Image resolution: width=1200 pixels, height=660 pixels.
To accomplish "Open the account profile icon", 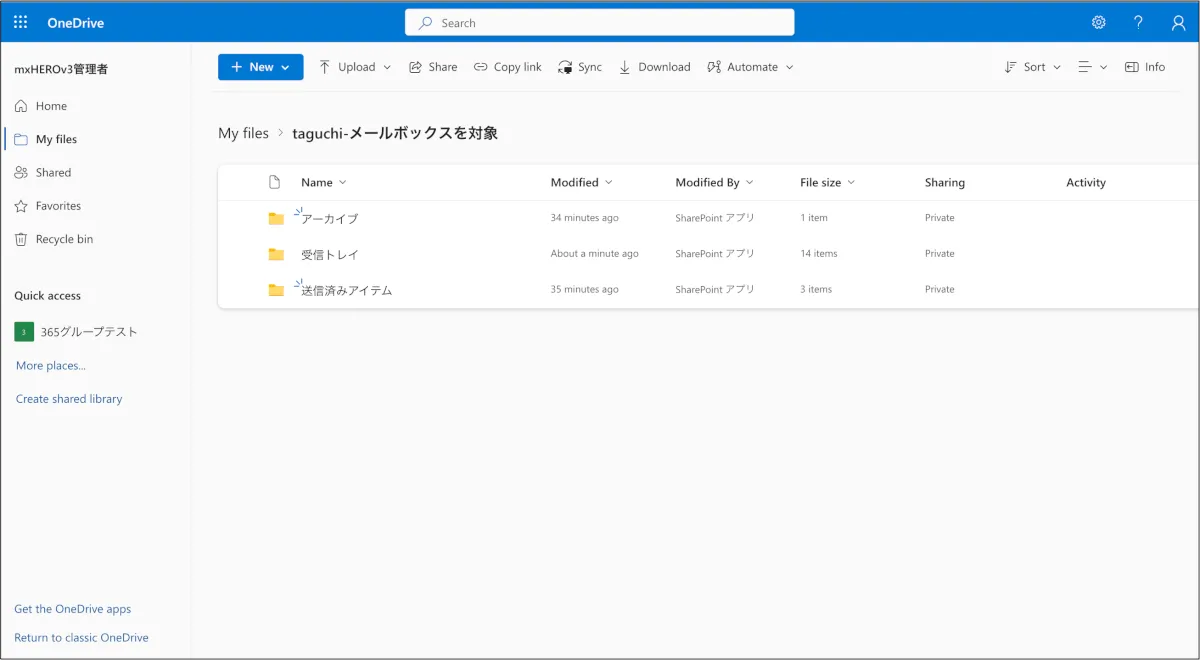I will (x=1178, y=22).
